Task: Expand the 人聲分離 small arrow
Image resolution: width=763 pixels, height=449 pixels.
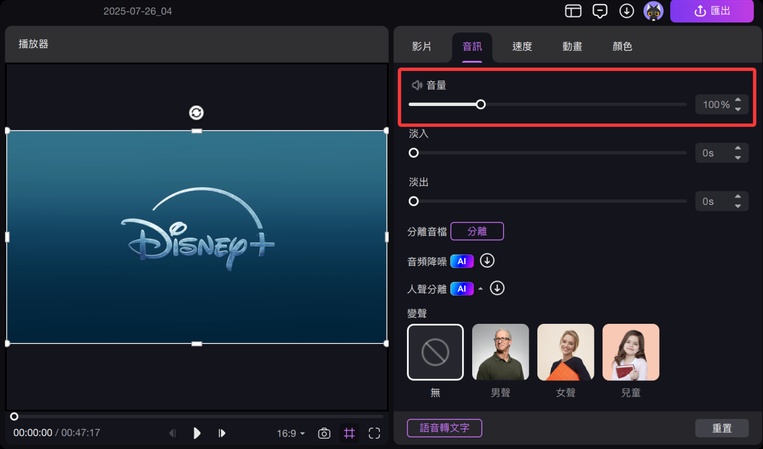Action: (481, 289)
